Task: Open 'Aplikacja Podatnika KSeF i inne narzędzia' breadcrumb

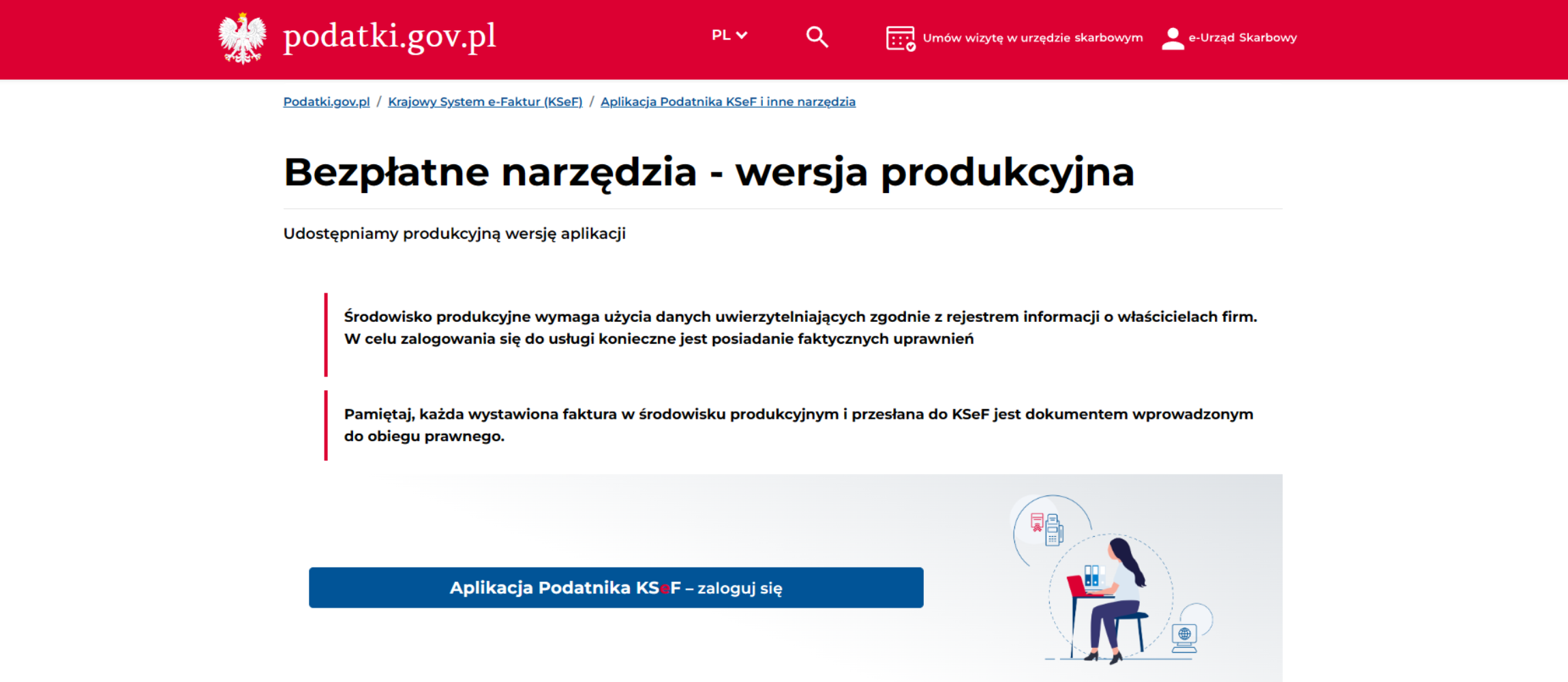Action: coord(727,102)
